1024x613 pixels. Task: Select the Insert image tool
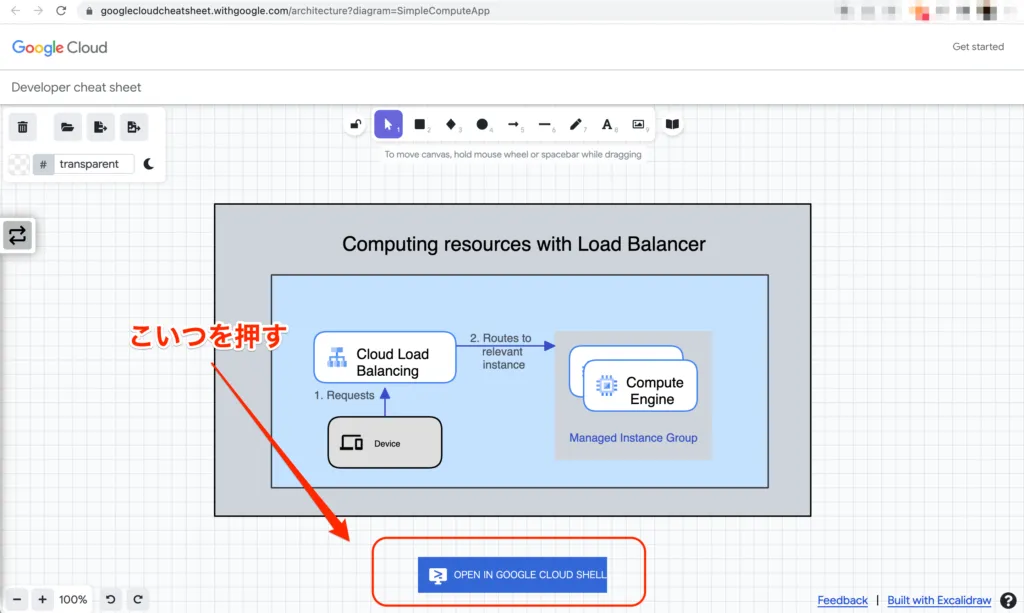point(638,124)
